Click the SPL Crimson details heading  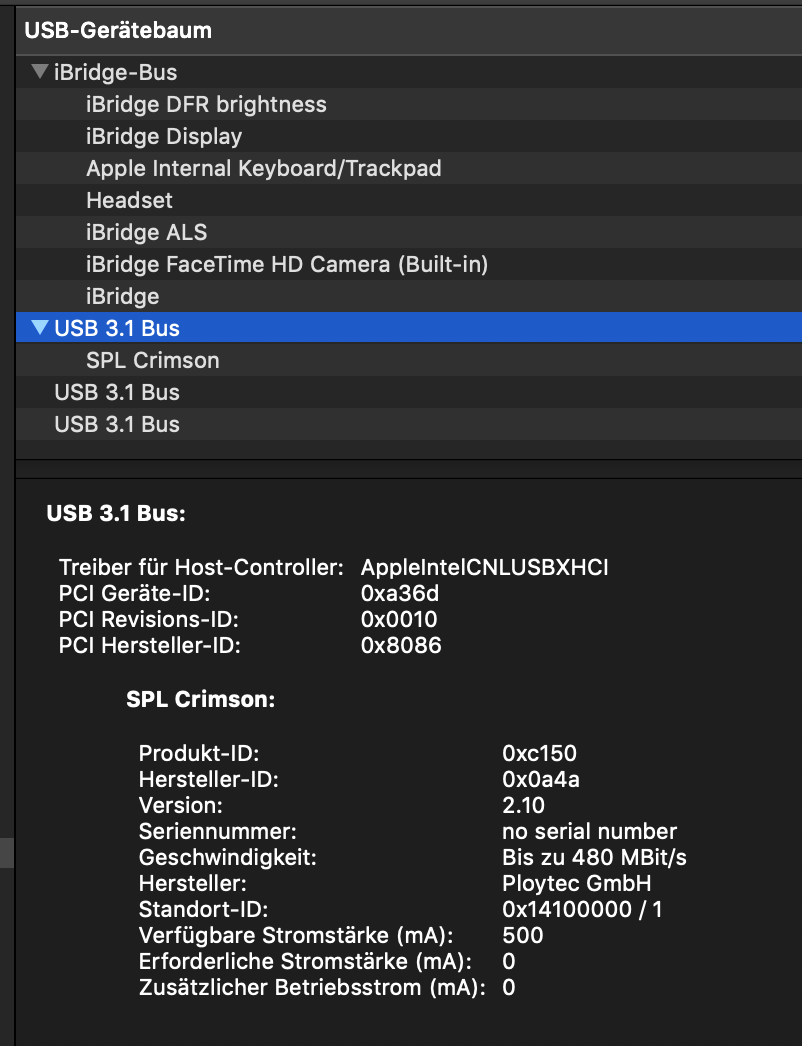click(x=200, y=700)
